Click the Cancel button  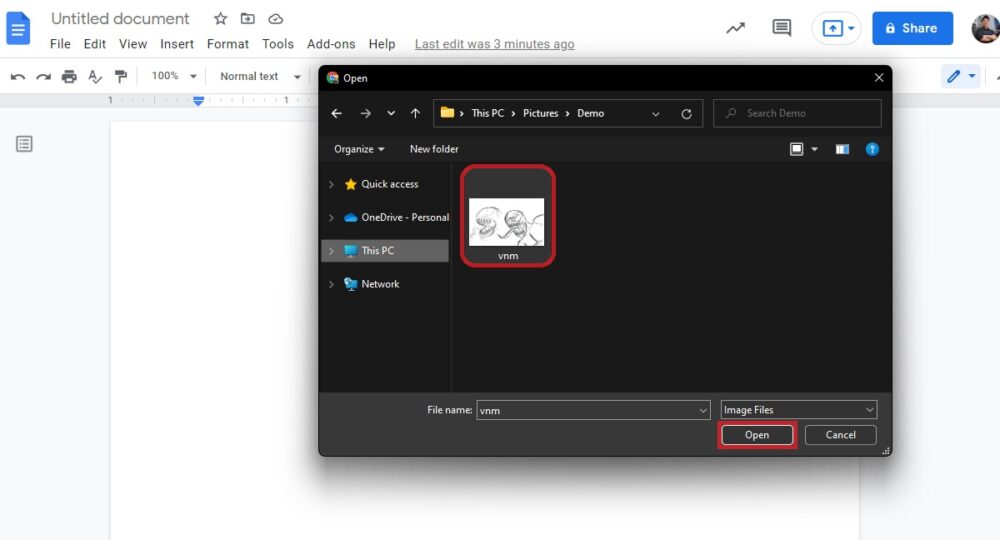pyautogui.click(x=841, y=435)
